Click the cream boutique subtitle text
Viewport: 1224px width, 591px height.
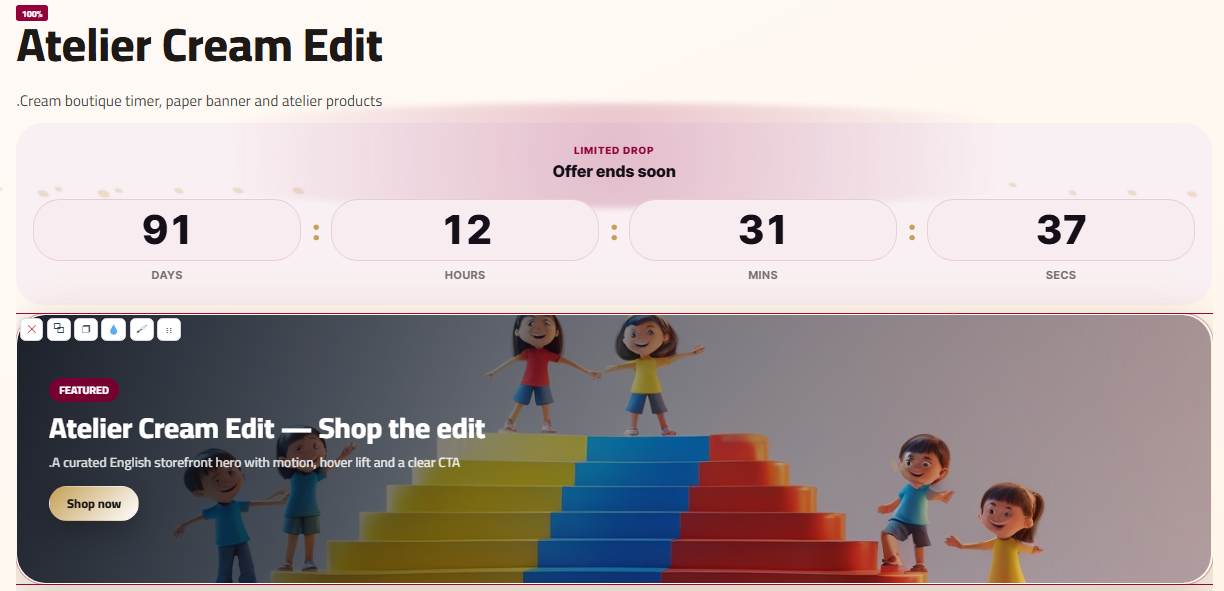tap(200, 101)
